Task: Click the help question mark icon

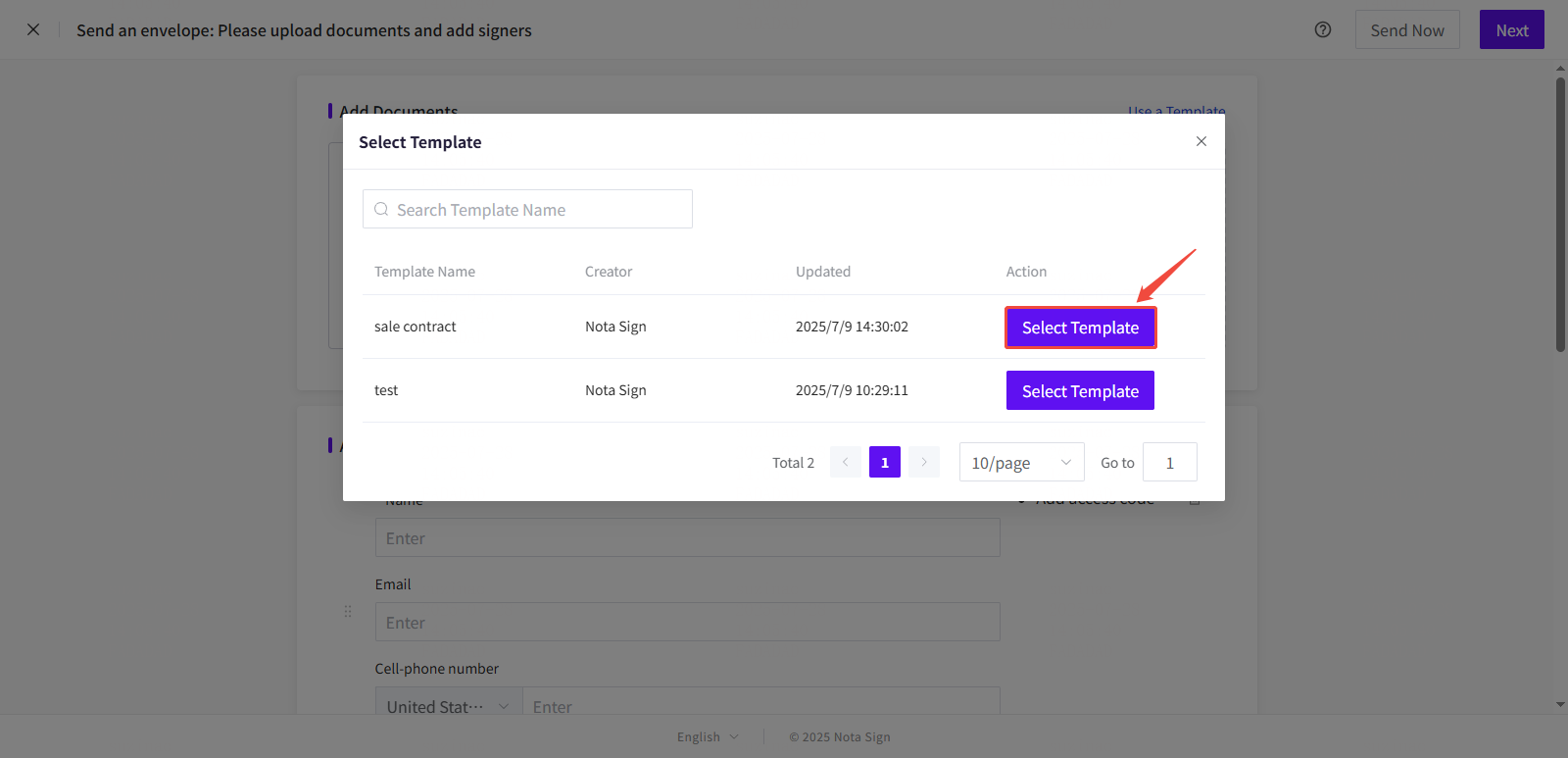Action: [x=1322, y=29]
